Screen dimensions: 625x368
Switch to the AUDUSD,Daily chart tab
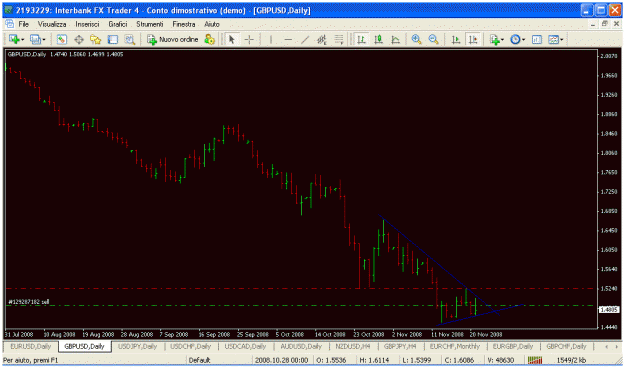point(301,346)
